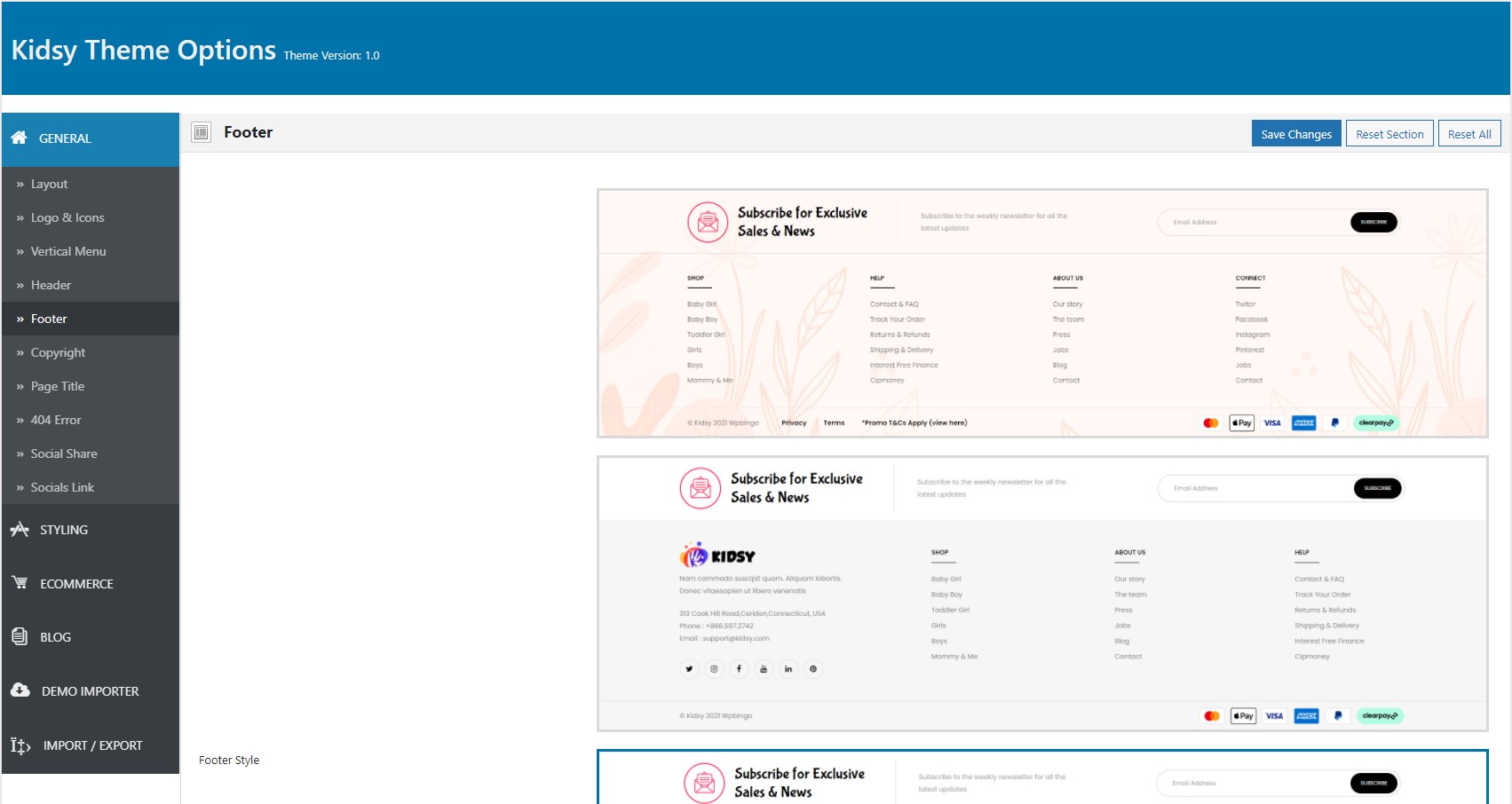Screen dimensions: 1512x804
Task: Click the Footer section header icon
Action: pos(202,132)
